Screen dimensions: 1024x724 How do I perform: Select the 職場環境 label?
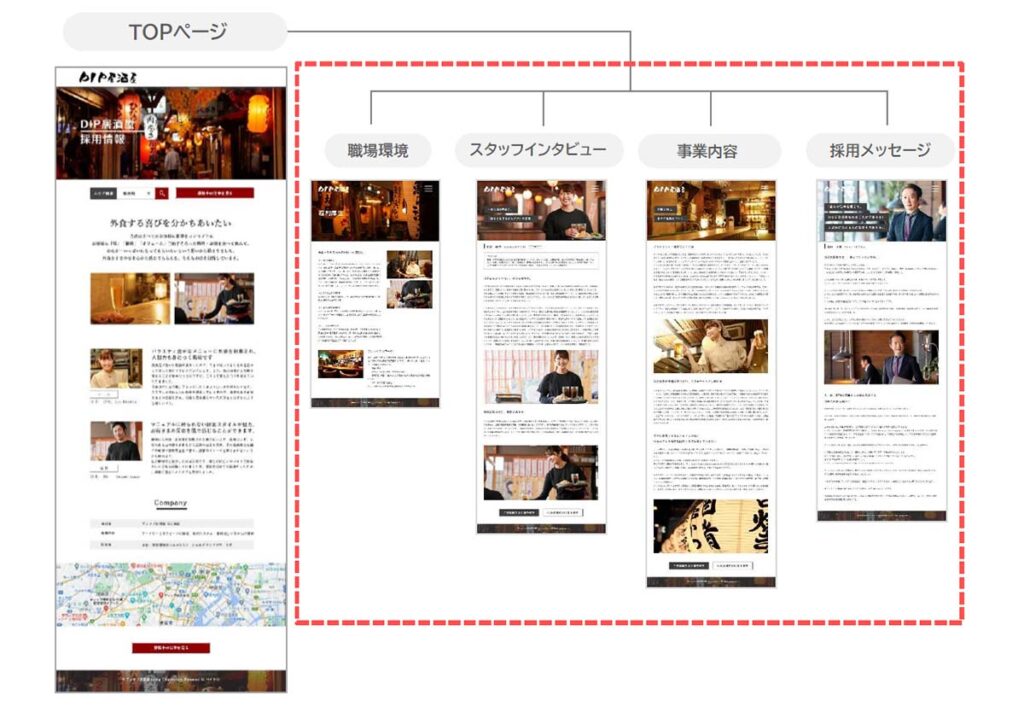(x=376, y=151)
